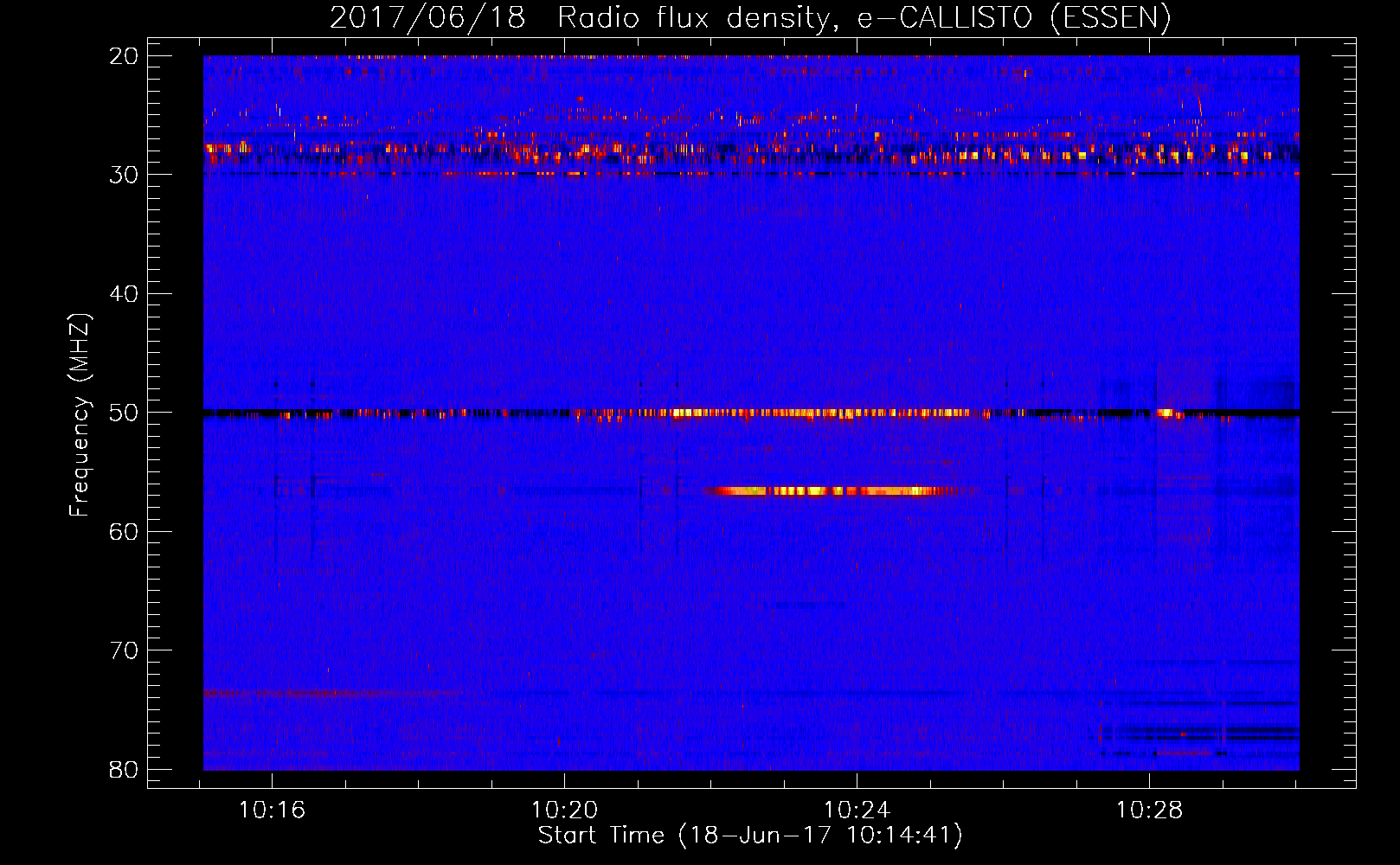Click the 50 frequency tick label
Screen dimensions: 1400x865
point(124,413)
